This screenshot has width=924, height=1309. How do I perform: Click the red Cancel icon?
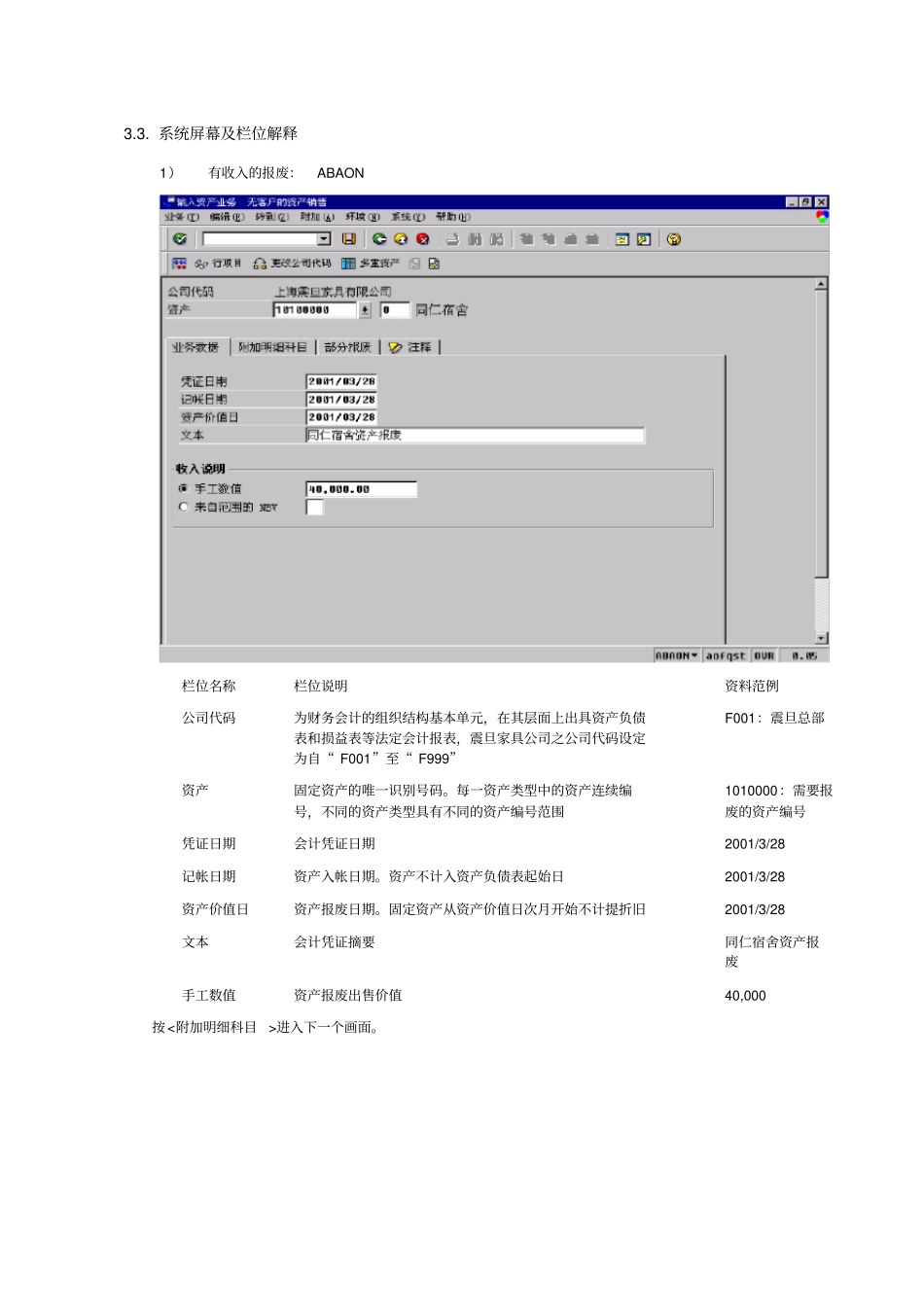click(422, 239)
